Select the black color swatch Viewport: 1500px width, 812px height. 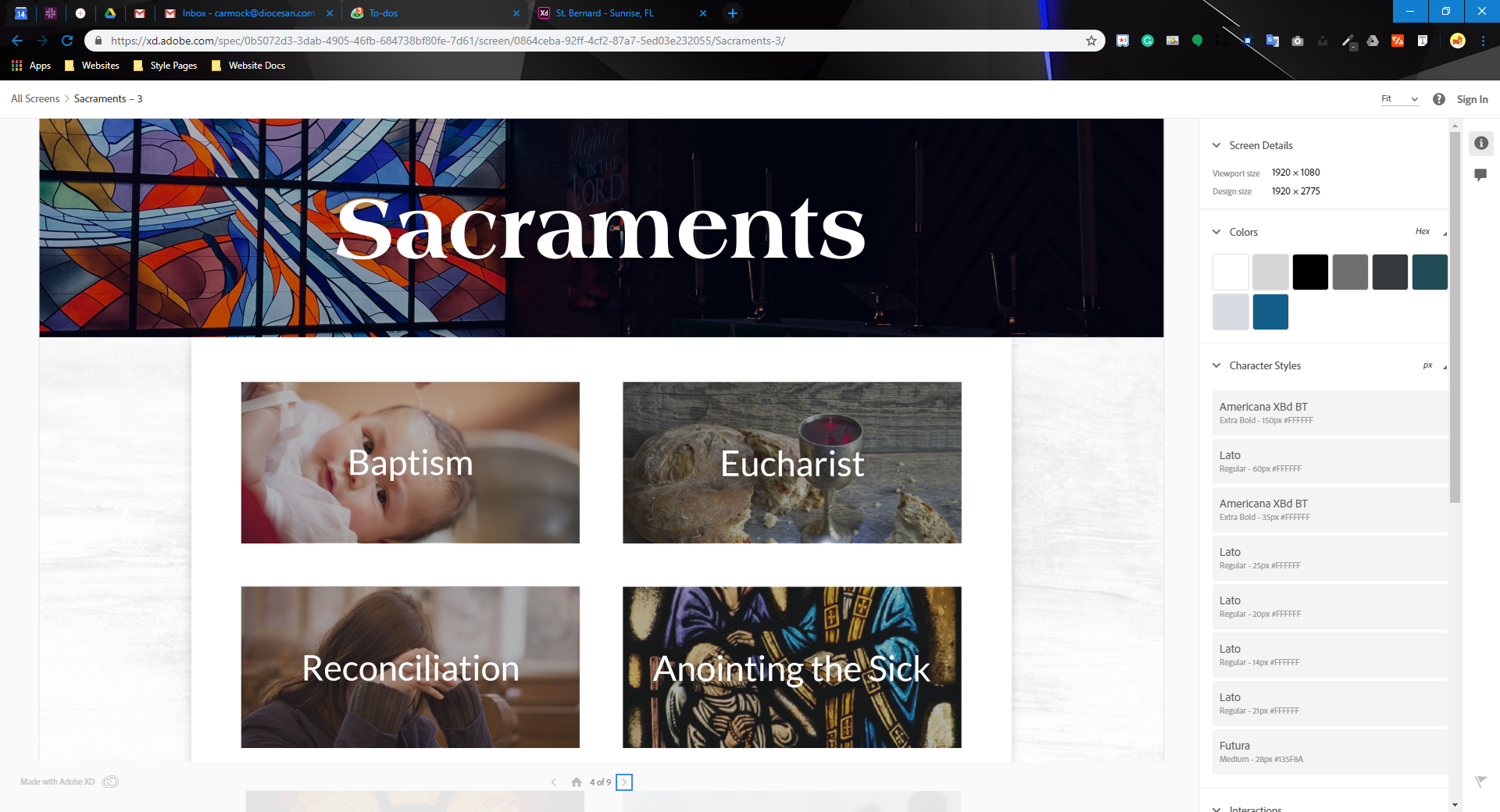pos(1310,272)
